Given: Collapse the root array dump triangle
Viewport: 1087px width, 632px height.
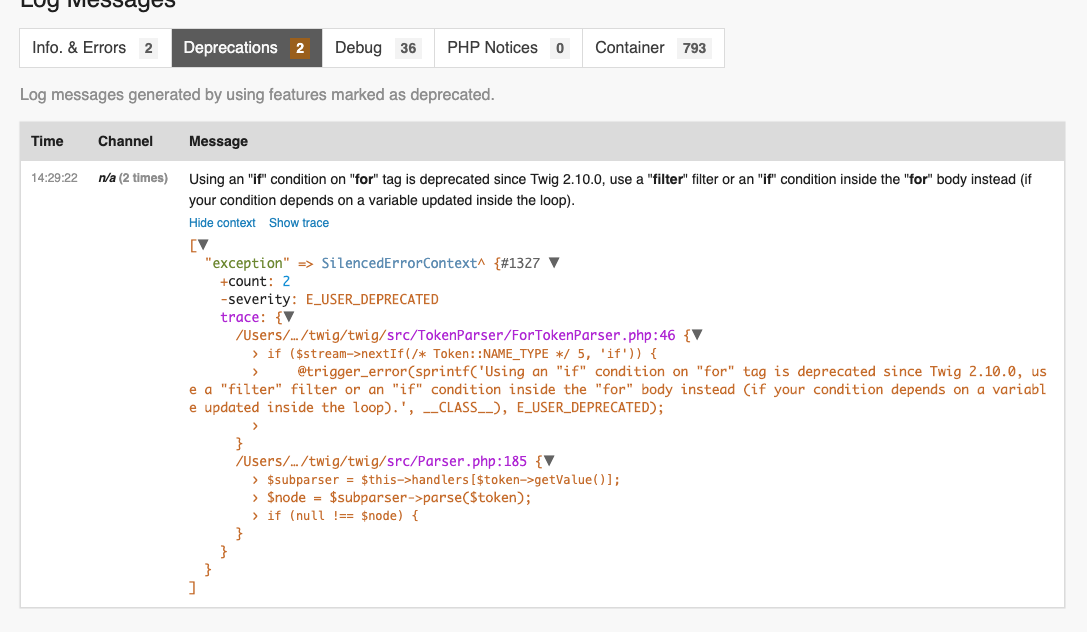Looking at the screenshot, I should [x=203, y=245].
